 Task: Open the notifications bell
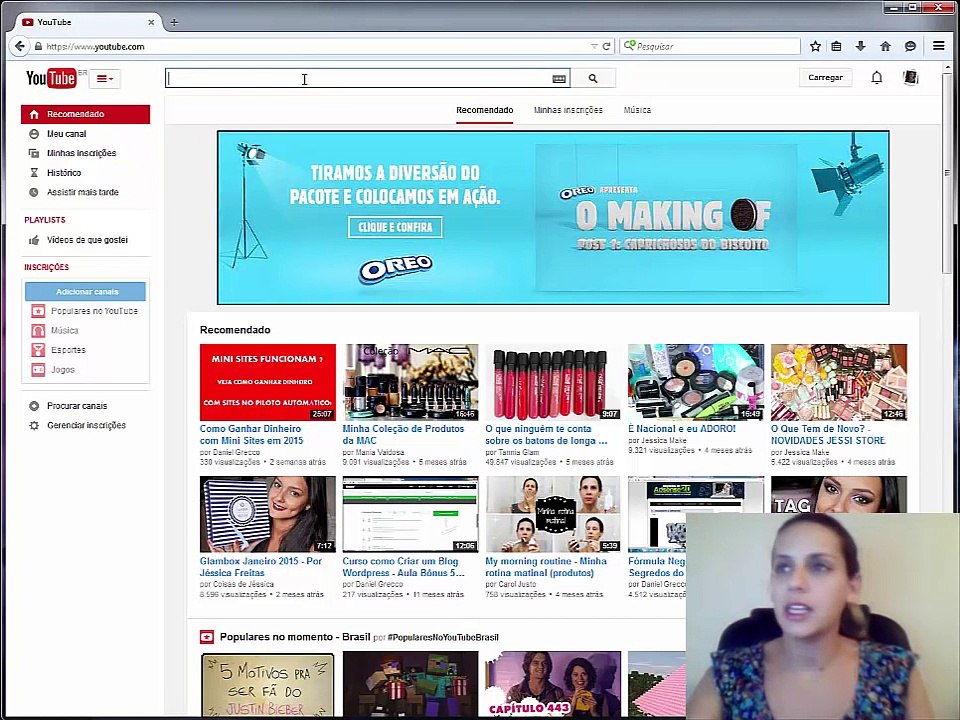[x=876, y=78]
